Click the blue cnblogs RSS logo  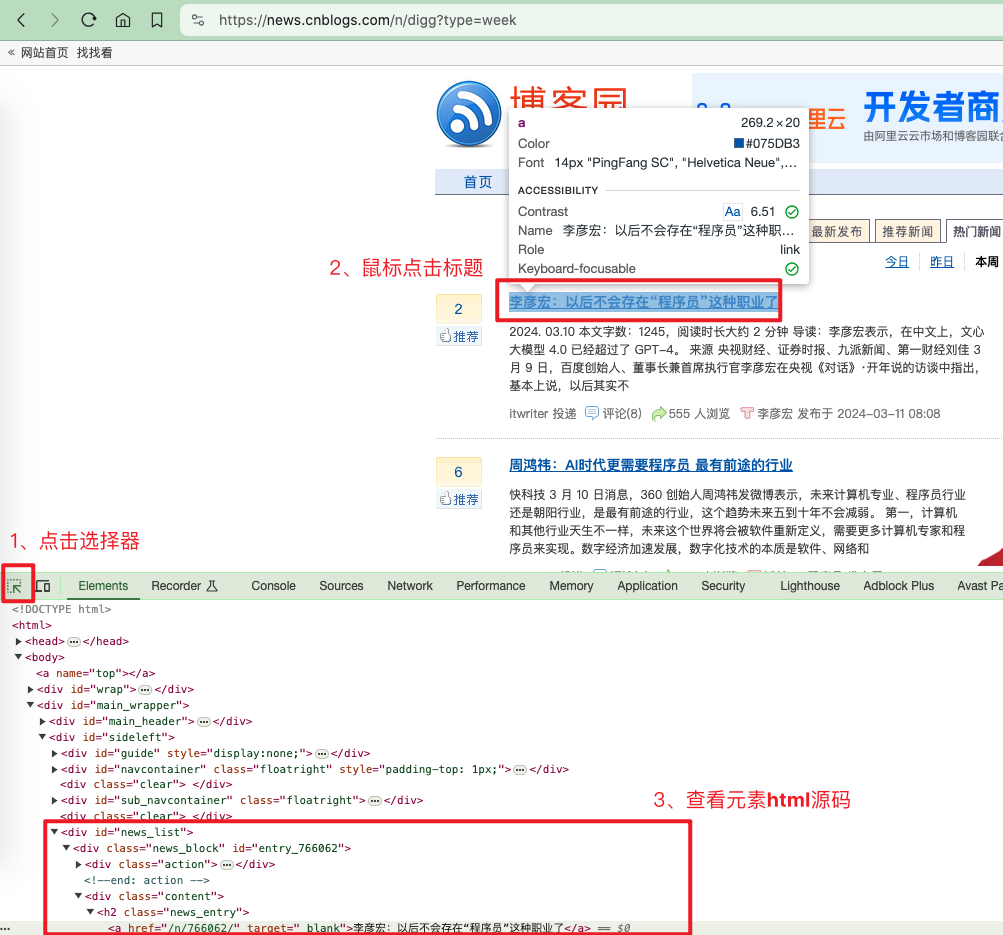pos(469,114)
